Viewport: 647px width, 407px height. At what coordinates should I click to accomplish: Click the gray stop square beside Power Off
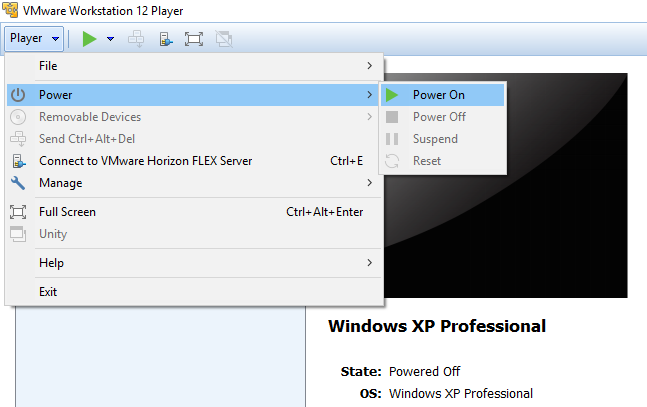click(x=392, y=117)
